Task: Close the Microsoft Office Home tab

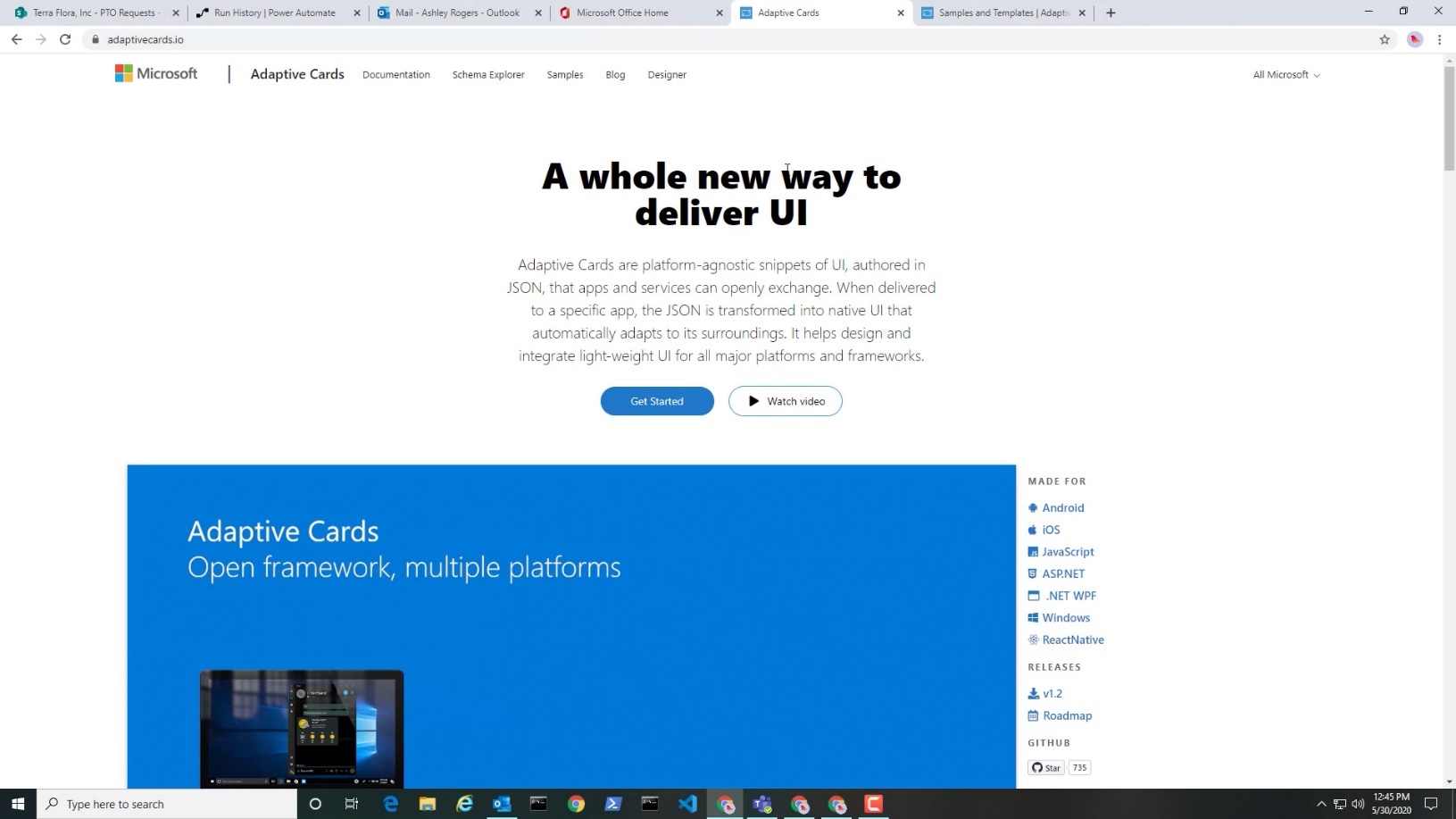Action: pyautogui.click(x=720, y=13)
